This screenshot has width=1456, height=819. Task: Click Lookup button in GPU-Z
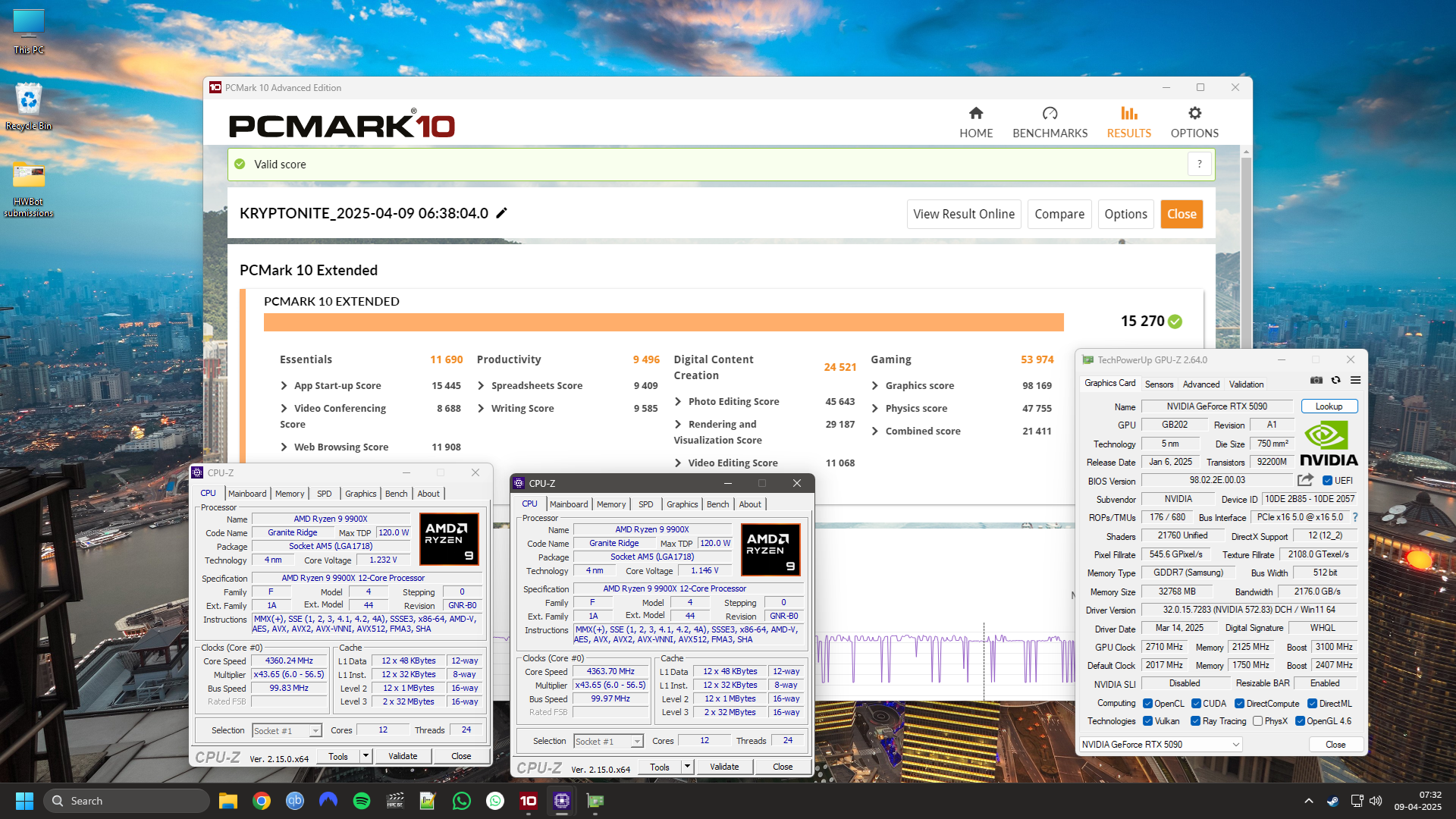[x=1329, y=406]
